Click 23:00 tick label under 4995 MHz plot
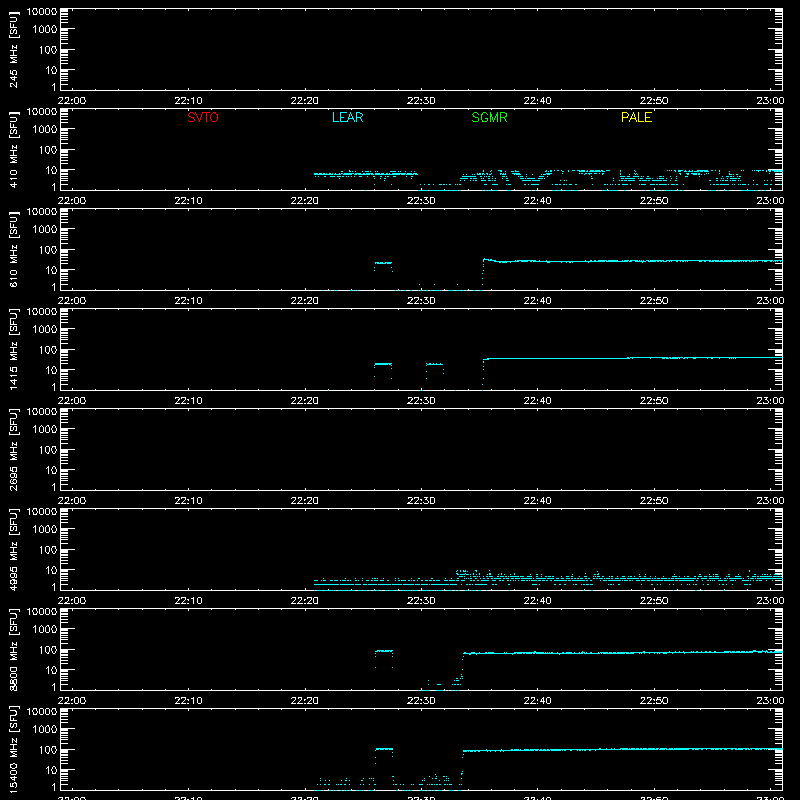Image resolution: width=800 pixels, height=800 pixels. click(770, 601)
